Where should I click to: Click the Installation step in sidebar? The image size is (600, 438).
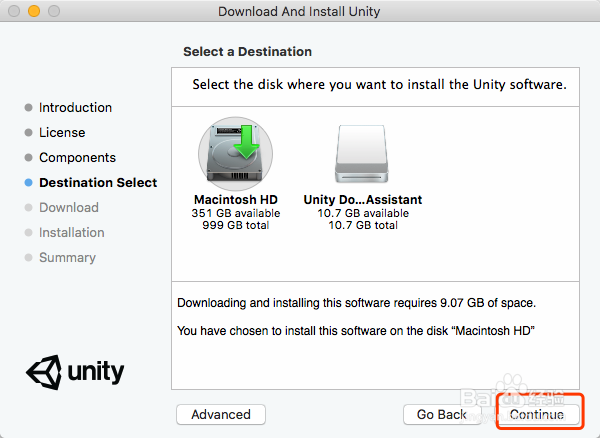(x=72, y=233)
